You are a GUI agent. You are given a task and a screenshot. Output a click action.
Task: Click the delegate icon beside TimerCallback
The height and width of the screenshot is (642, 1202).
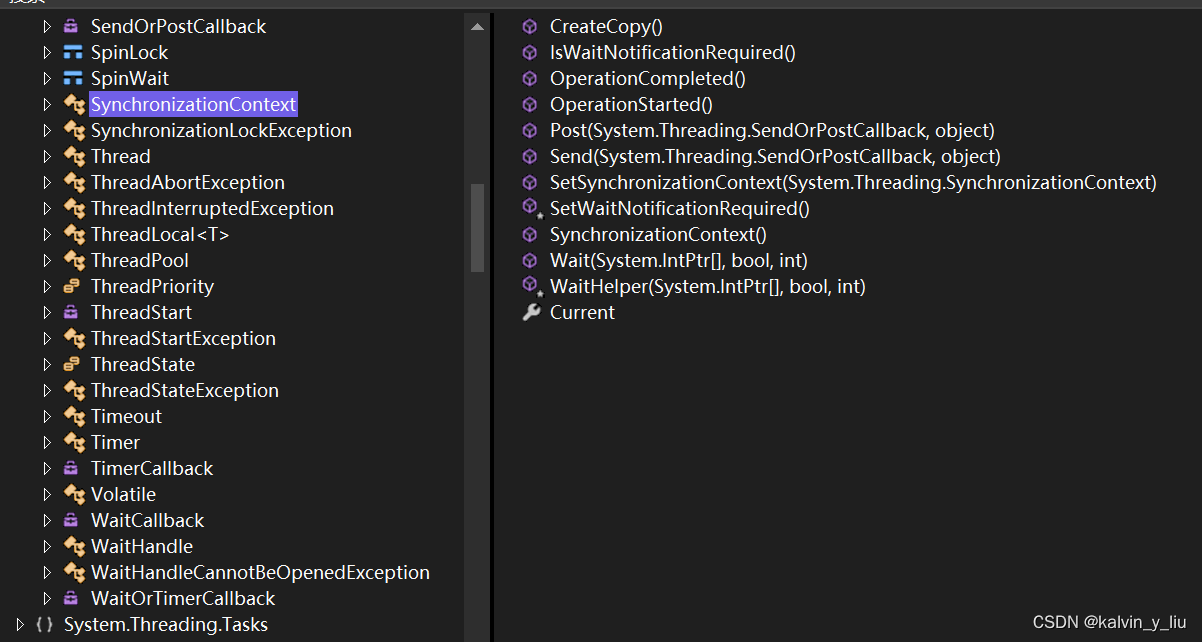[72, 468]
